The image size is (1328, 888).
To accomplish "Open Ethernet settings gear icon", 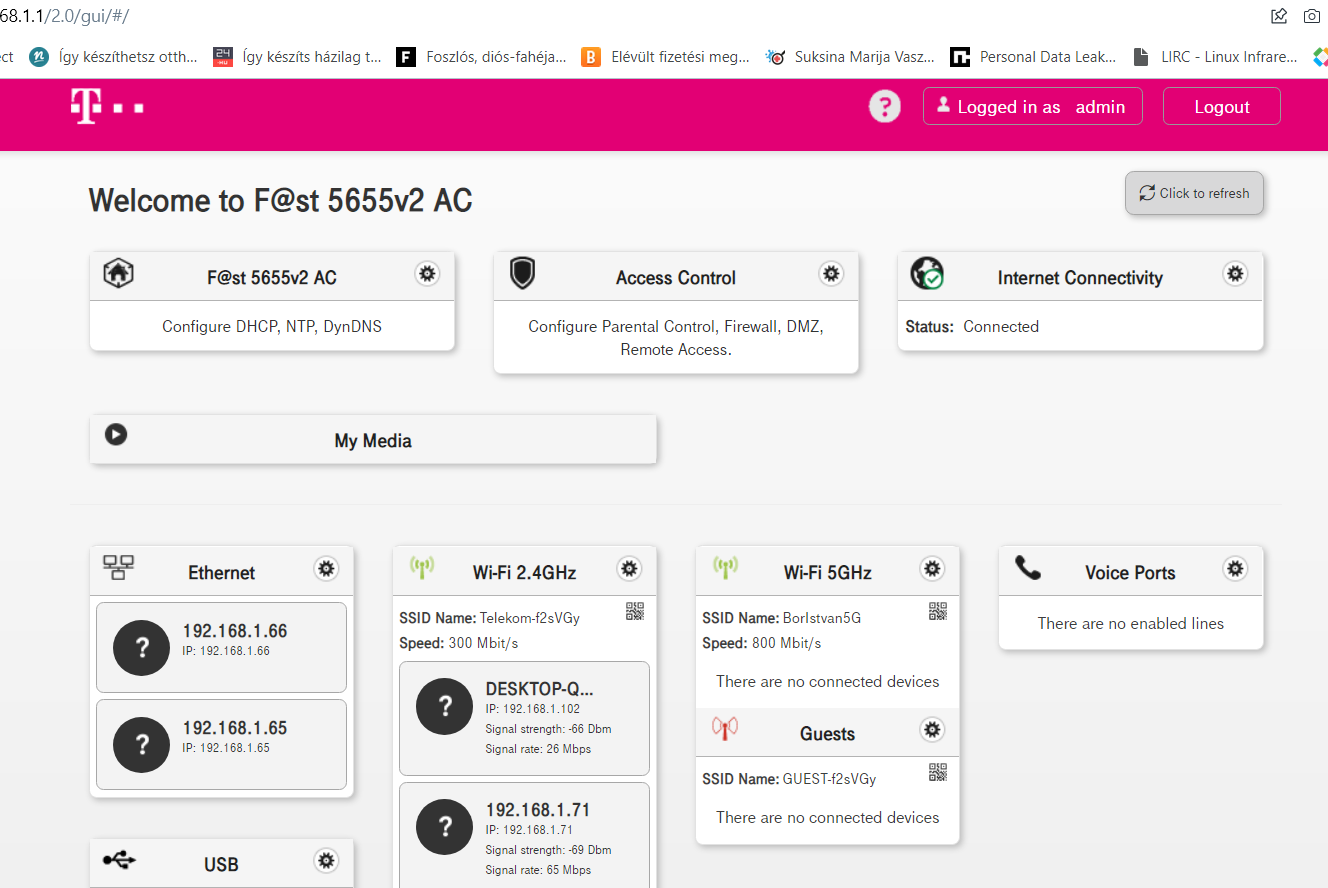I will point(326,569).
